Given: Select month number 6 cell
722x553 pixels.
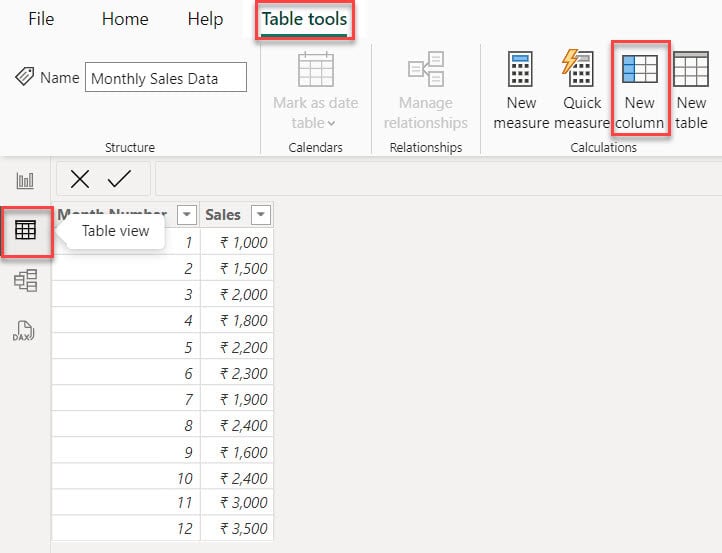Looking at the screenshot, I should coord(126,373).
